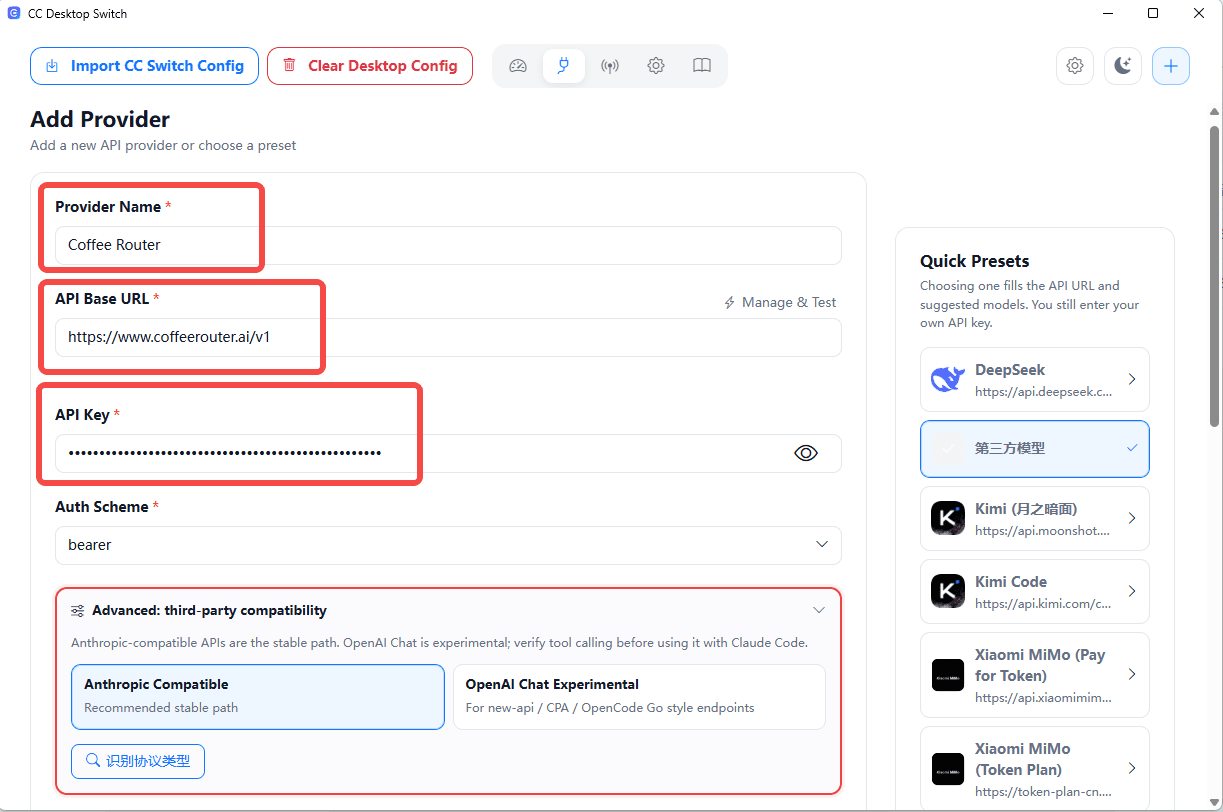
Task: Click the lightning icon beside Manage & Test
Action: pyautogui.click(x=730, y=302)
